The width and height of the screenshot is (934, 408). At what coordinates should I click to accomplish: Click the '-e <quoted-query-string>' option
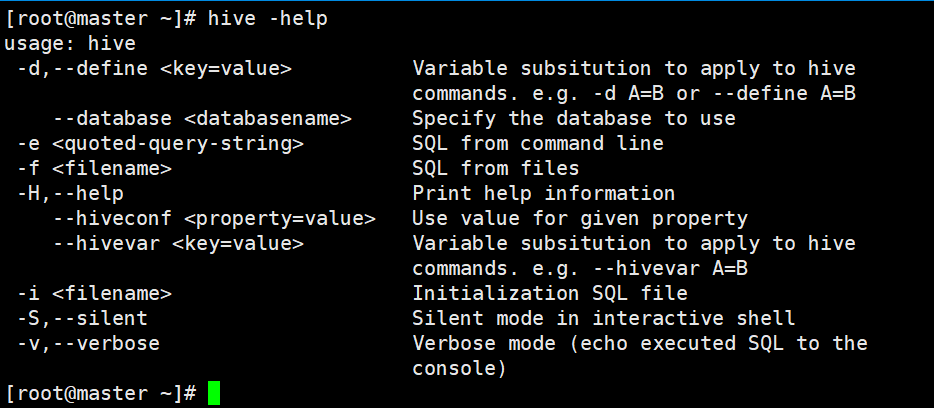pyautogui.click(x=160, y=143)
